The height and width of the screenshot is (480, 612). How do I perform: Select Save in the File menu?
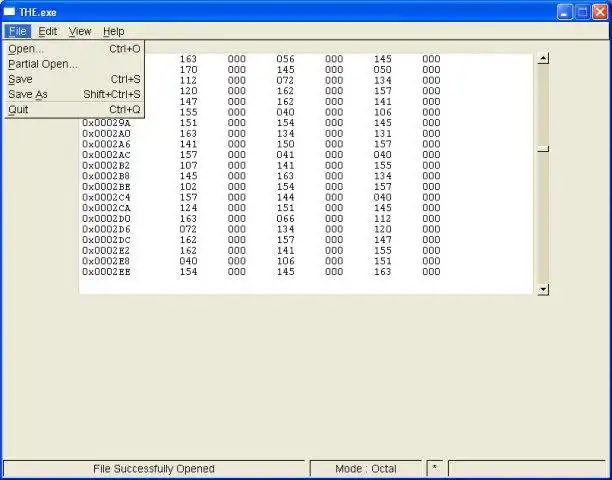[74, 79]
